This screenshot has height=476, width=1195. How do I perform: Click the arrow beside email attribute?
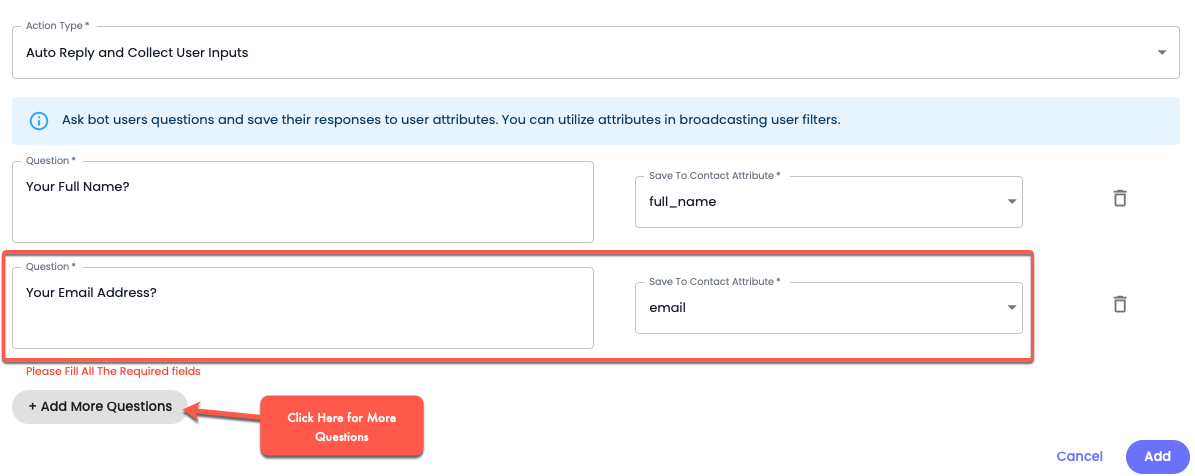(x=1011, y=308)
